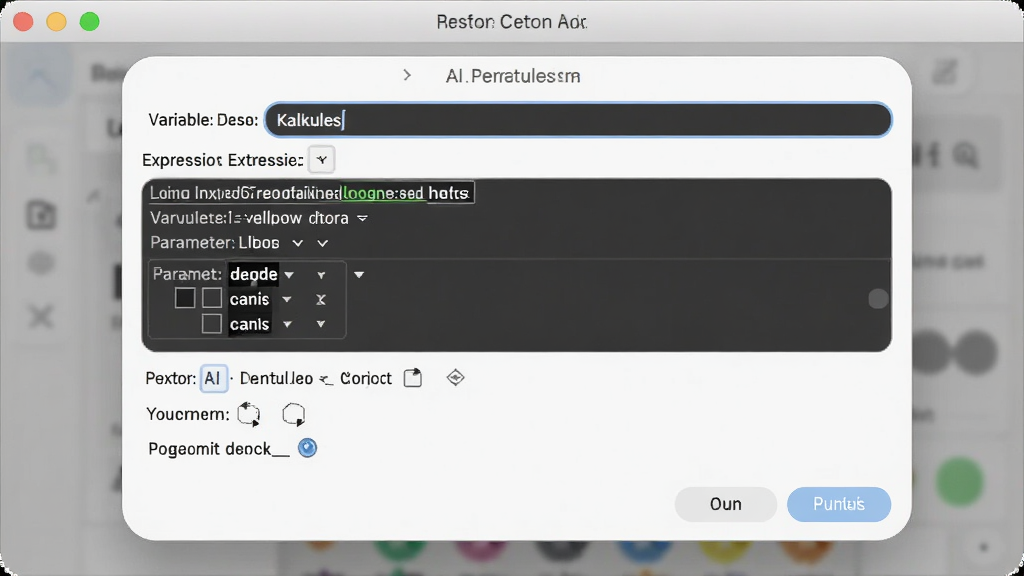The width and height of the screenshot is (1024, 576).
Task: Click the Corioct label in the Pextor row
Action: coord(366,378)
